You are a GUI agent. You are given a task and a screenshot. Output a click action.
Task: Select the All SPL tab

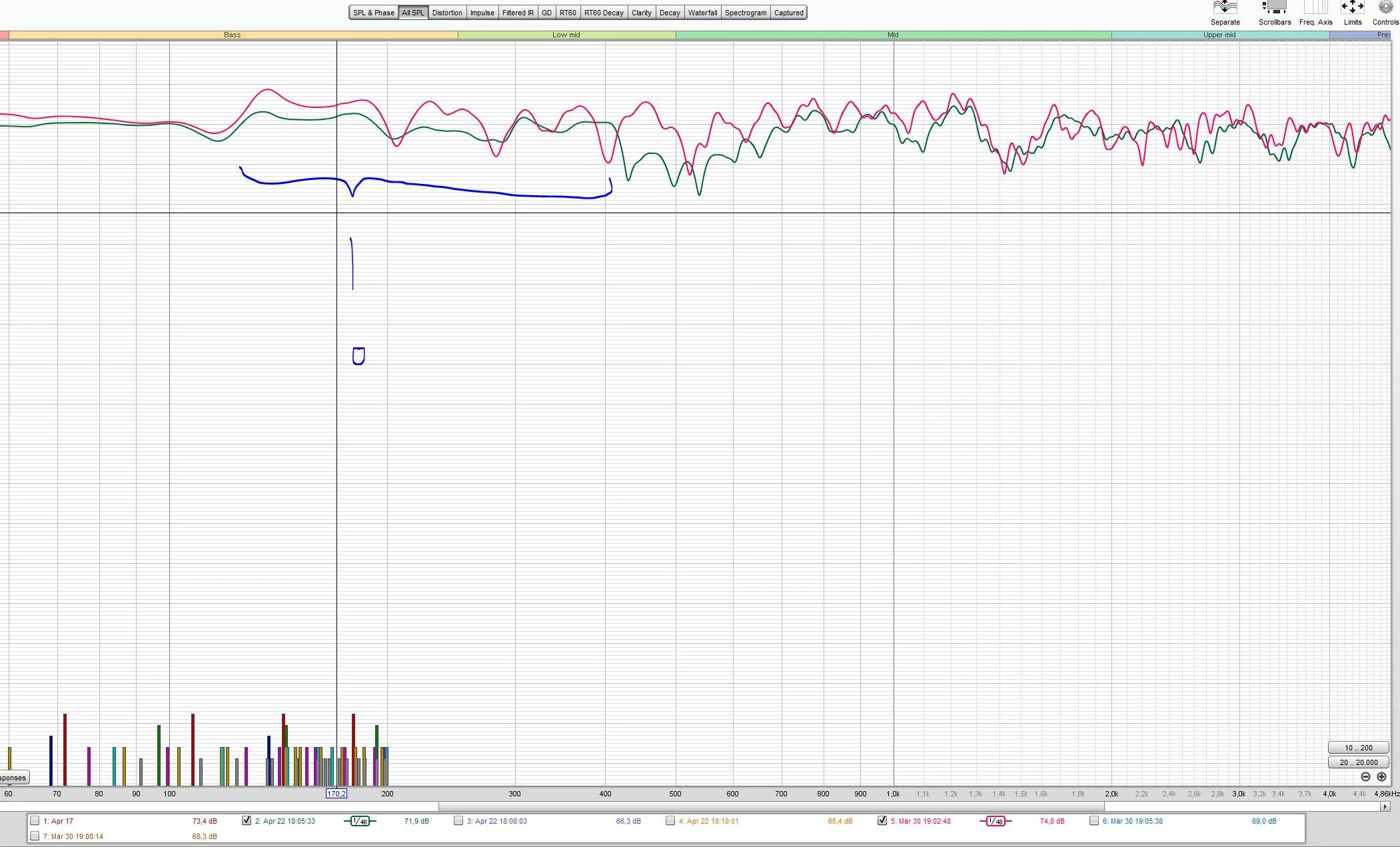[x=413, y=13]
